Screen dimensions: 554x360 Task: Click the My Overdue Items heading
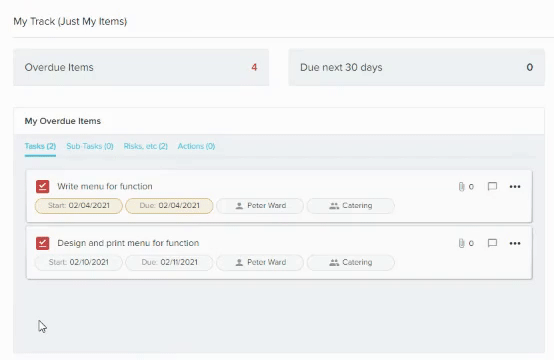pyautogui.click(x=63, y=121)
